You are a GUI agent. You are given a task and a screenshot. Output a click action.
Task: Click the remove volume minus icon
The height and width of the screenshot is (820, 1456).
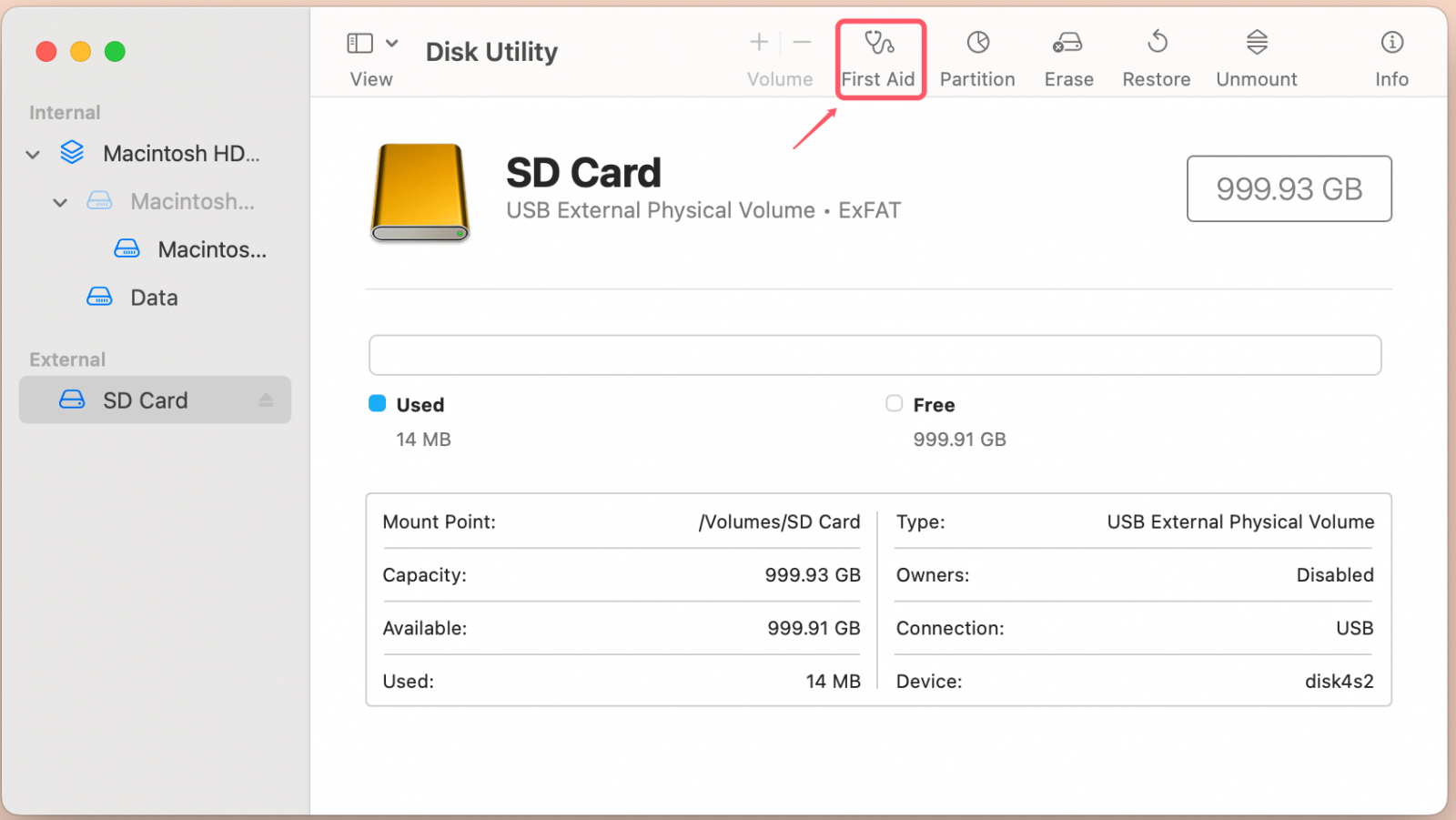click(x=802, y=42)
